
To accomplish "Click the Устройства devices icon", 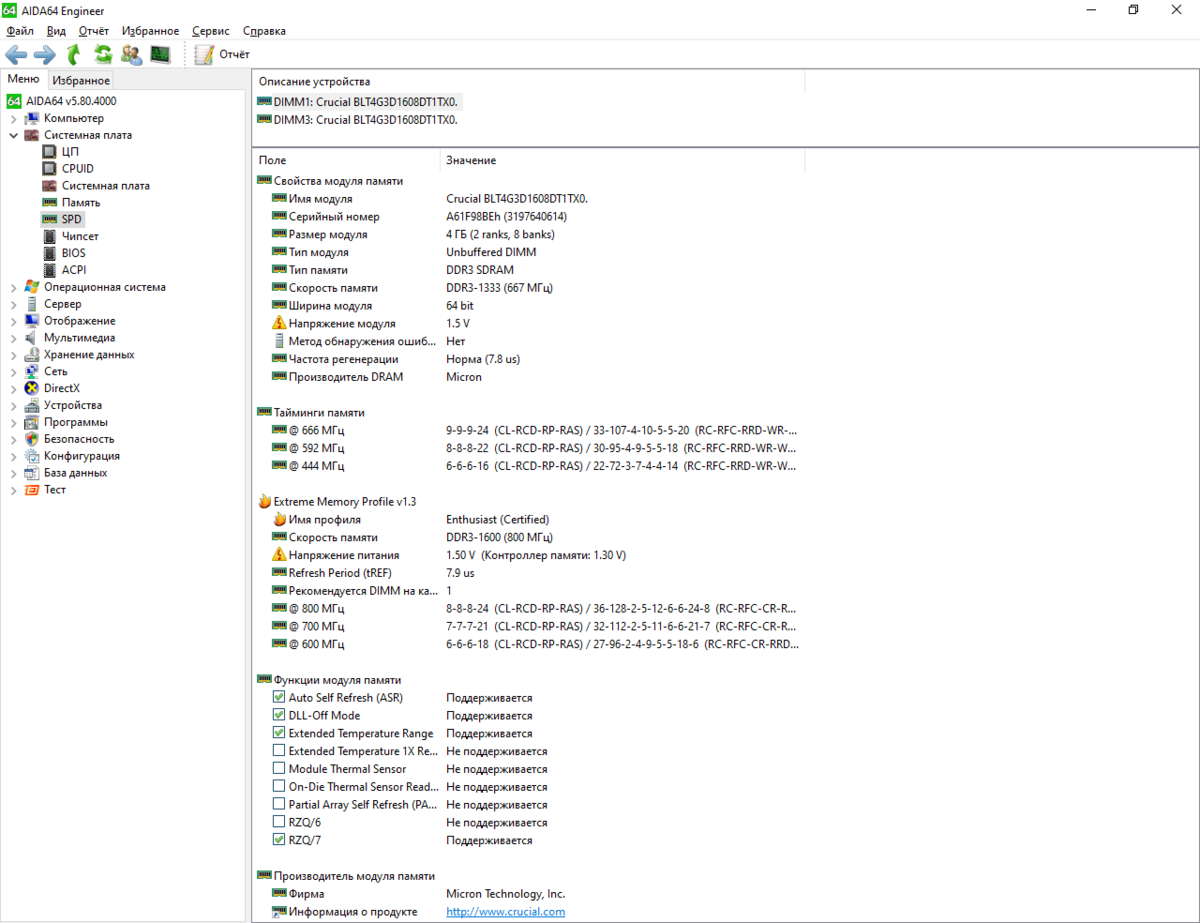I will (32, 405).
